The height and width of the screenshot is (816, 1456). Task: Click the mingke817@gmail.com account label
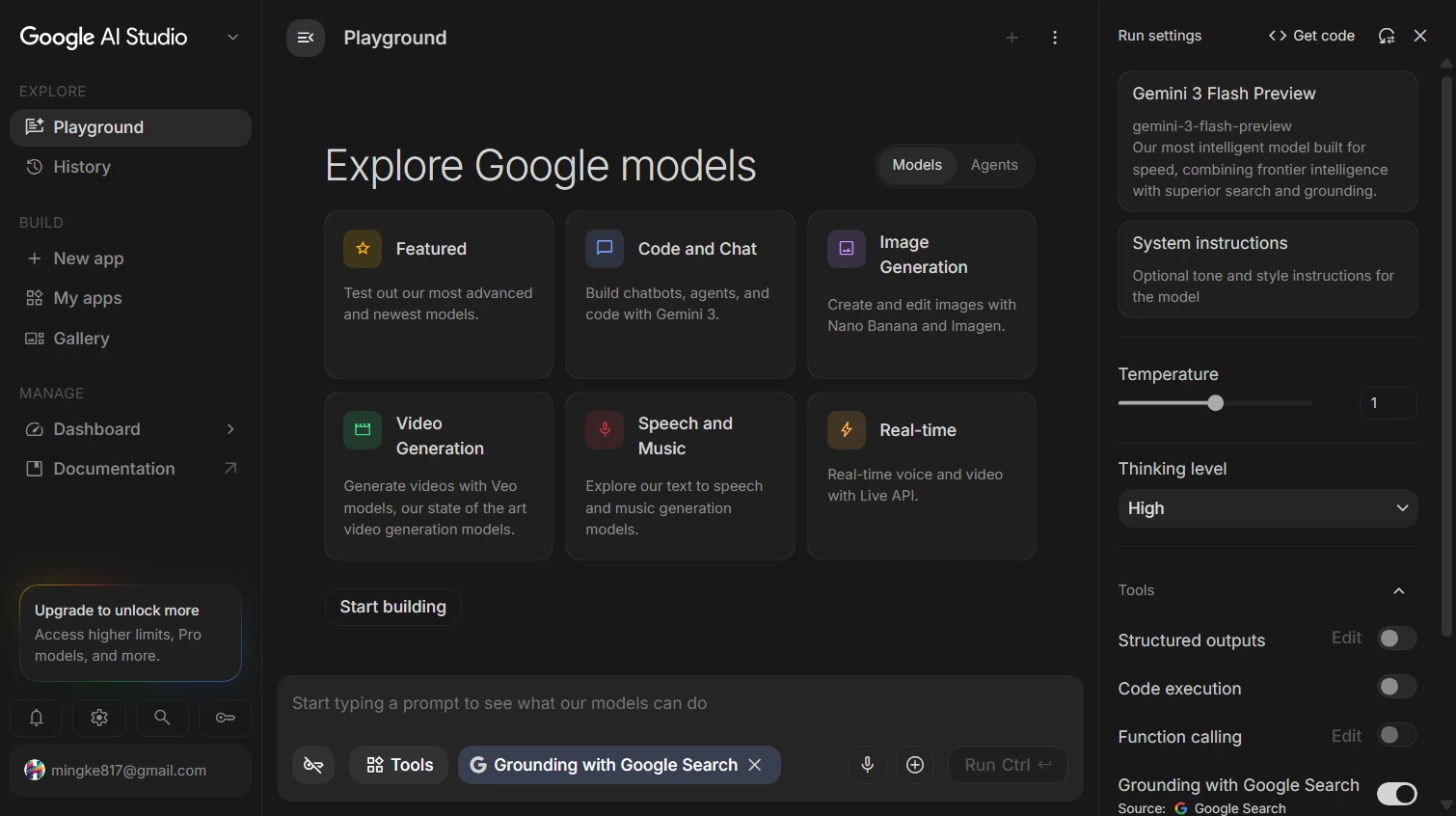click(x=128, y=771)
